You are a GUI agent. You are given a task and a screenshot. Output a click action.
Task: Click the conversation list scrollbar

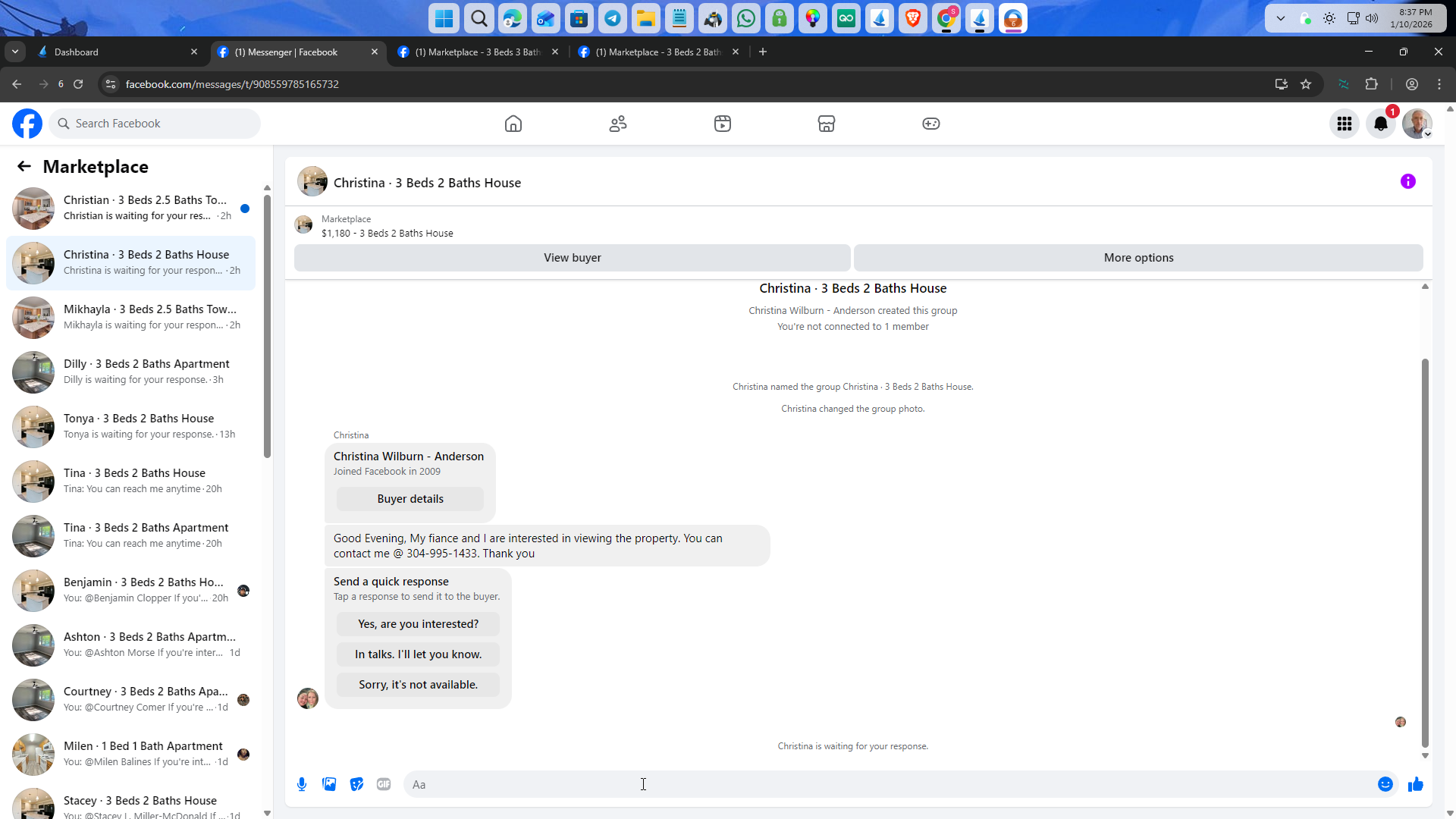pos(267,326)
